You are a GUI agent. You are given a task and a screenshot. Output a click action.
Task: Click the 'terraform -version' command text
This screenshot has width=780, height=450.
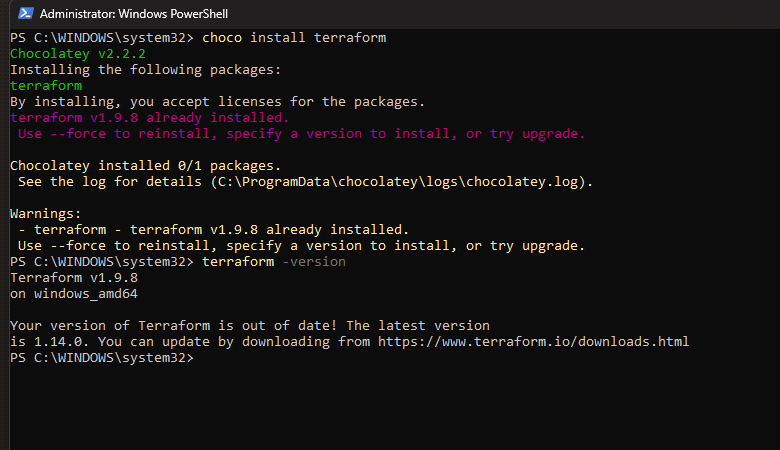(x=274, y=262)
